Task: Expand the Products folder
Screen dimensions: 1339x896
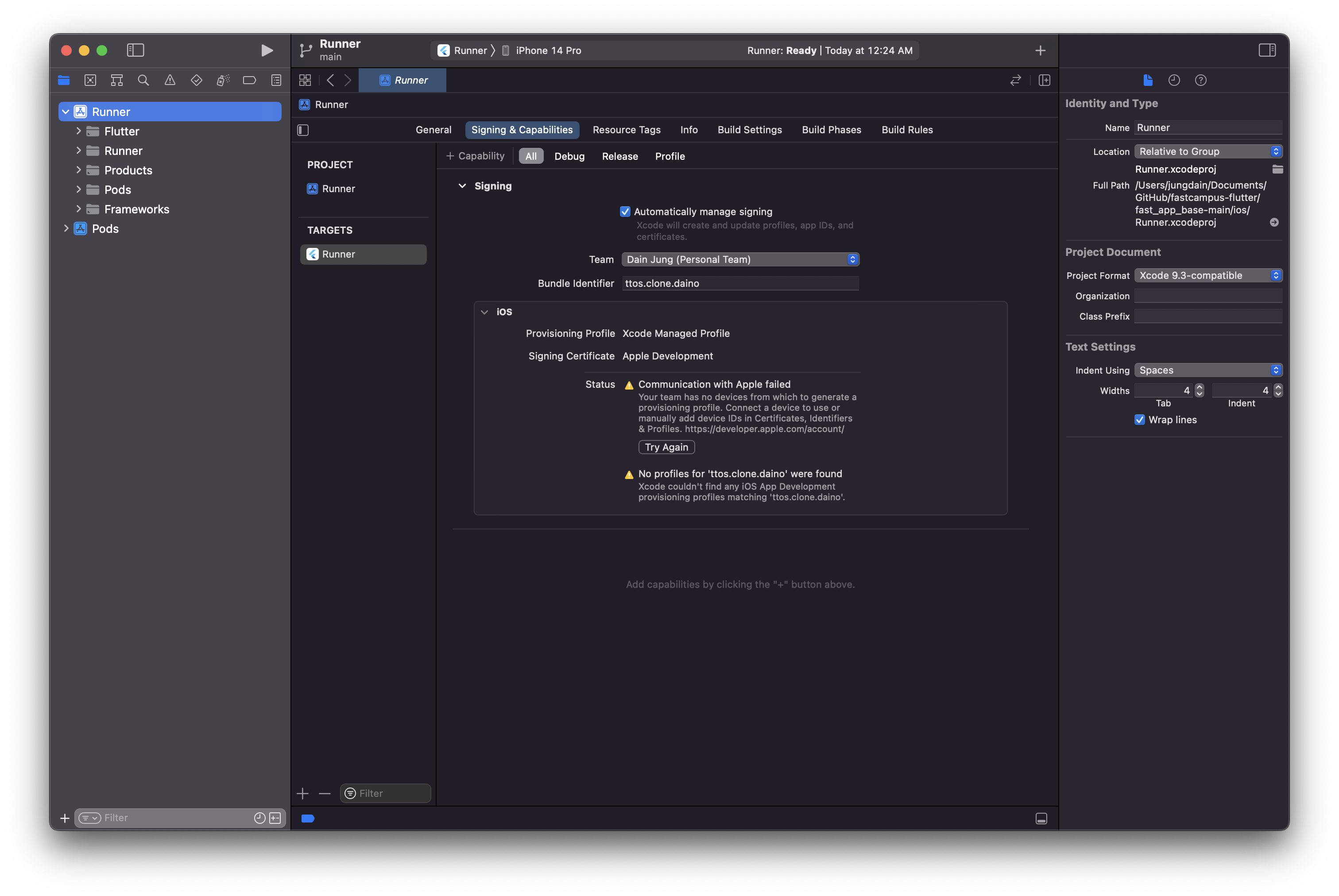Action: click(x=78, y=170)
